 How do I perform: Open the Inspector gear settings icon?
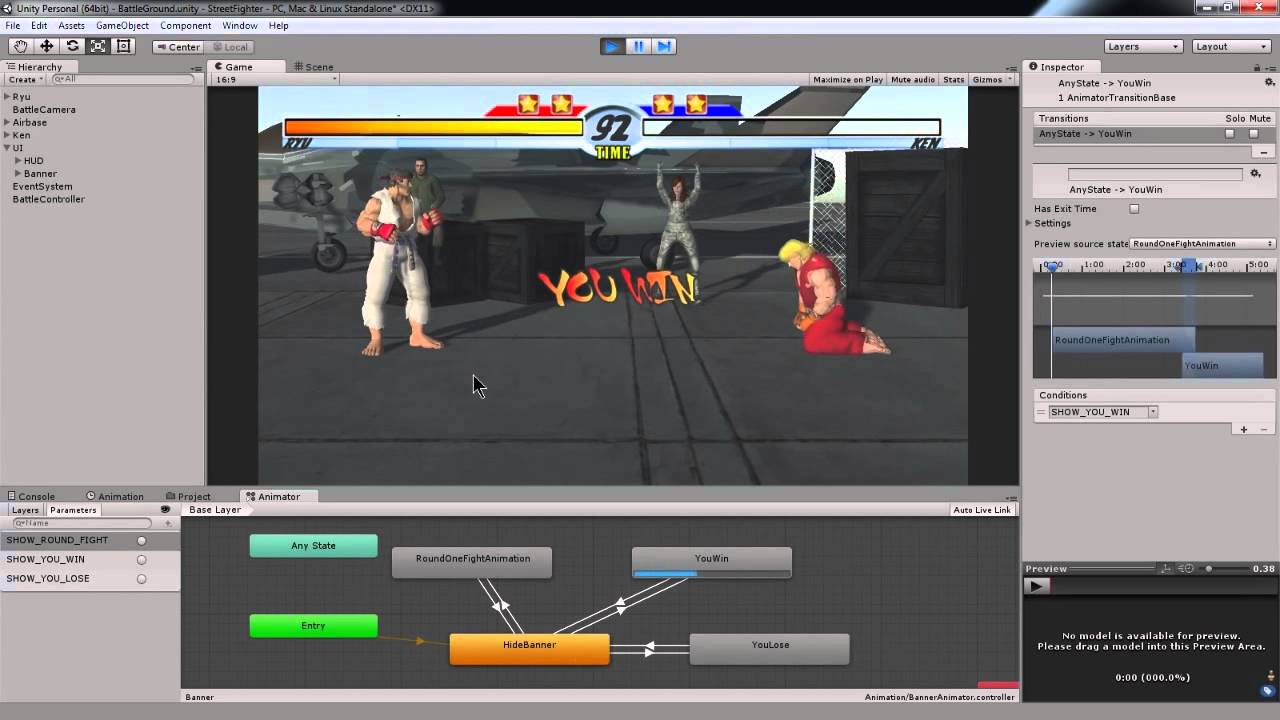(x=1269, y=83)
